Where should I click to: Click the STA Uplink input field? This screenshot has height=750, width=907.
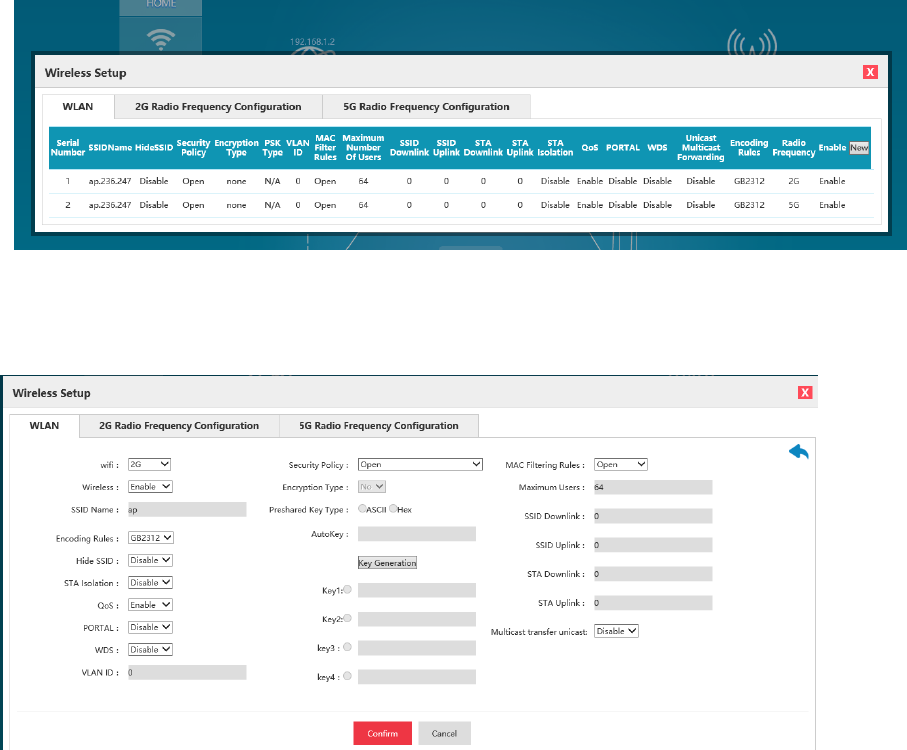(653, 603)
